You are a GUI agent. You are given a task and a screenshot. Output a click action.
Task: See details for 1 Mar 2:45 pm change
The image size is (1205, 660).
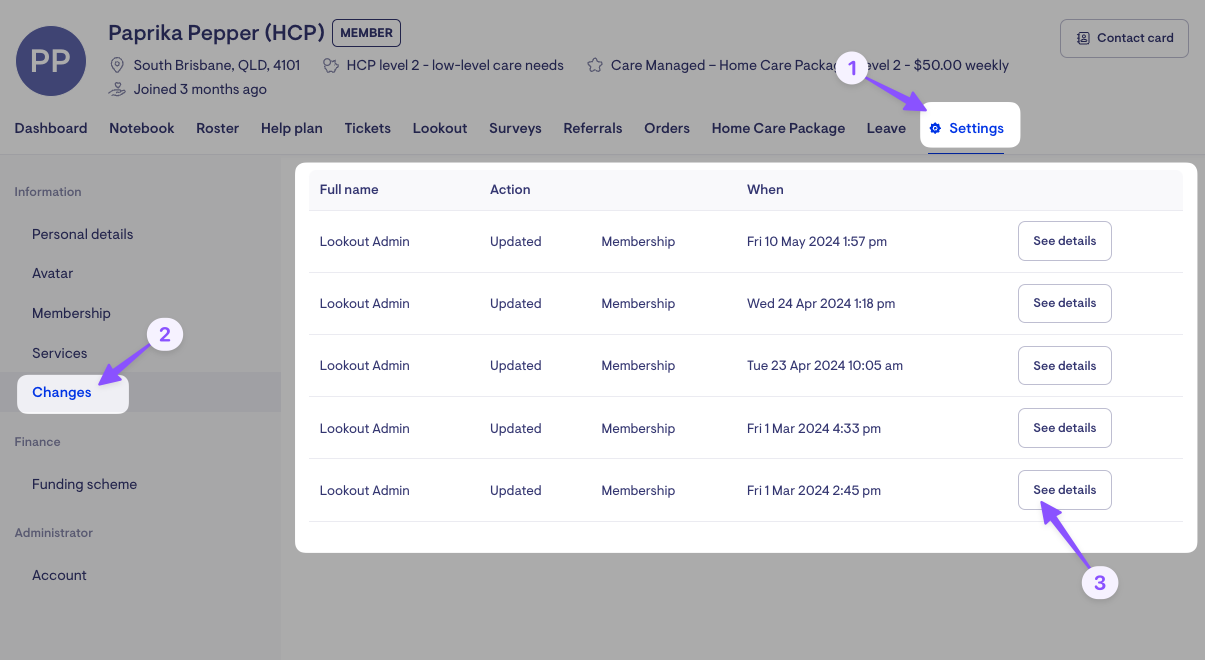tap(1064, 490)
